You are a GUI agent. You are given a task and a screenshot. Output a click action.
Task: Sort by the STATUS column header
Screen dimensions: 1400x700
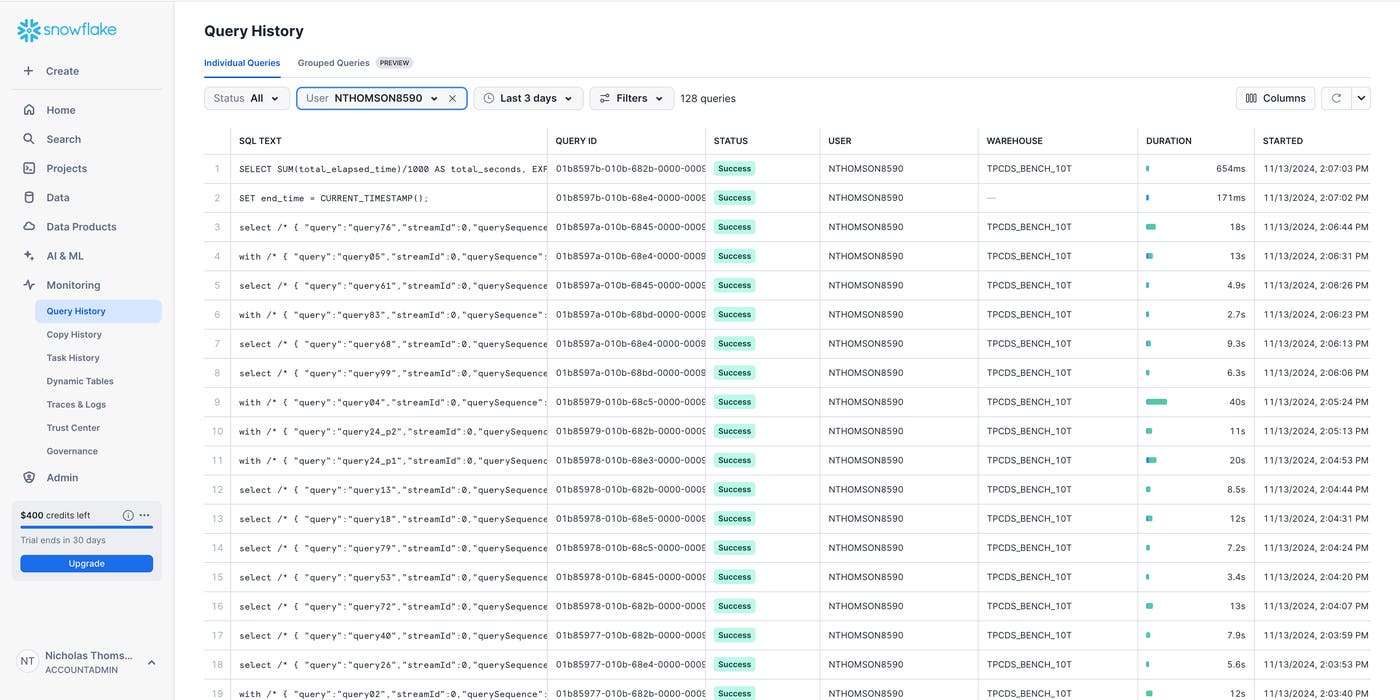tap(731, 141)
